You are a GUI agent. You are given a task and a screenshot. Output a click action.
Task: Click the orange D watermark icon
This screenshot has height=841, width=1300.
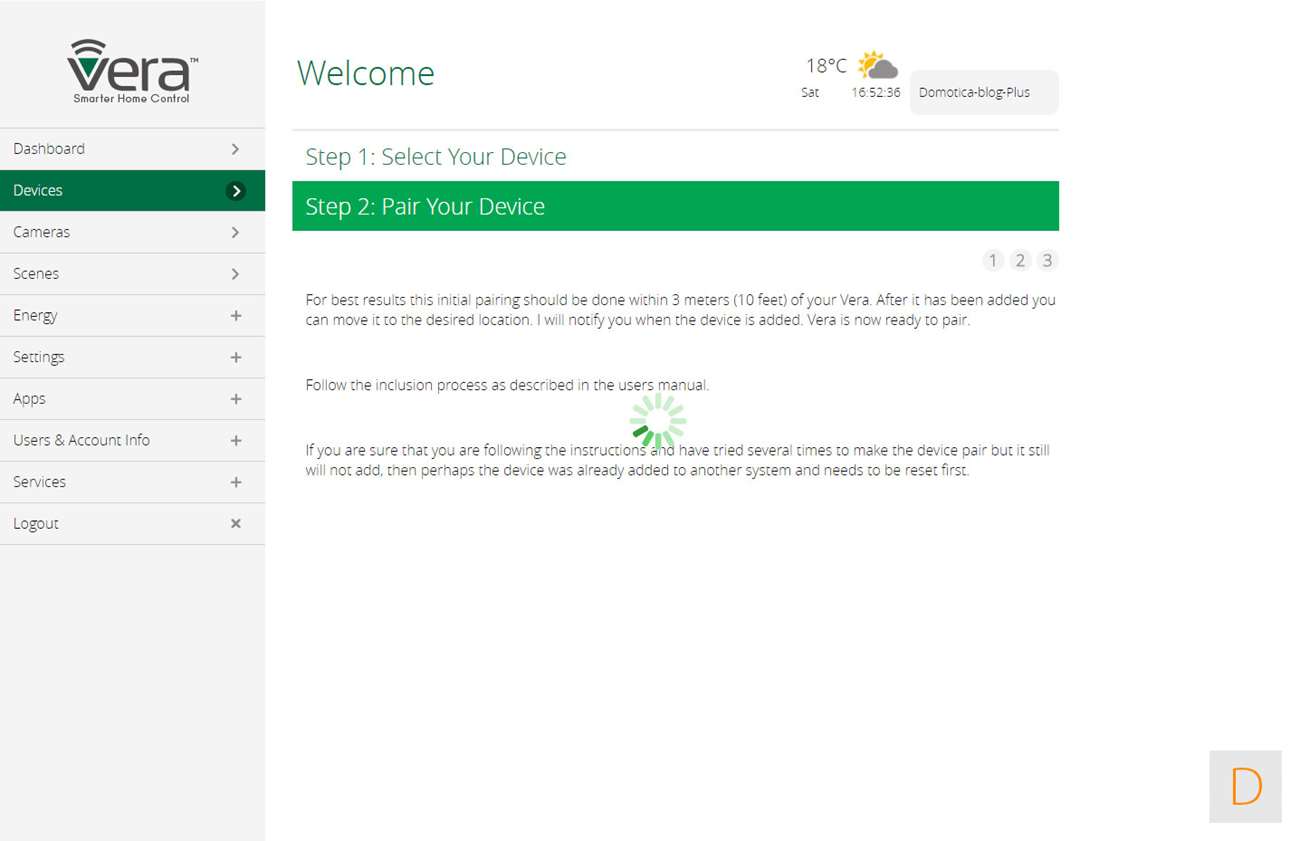(1245, 787)
